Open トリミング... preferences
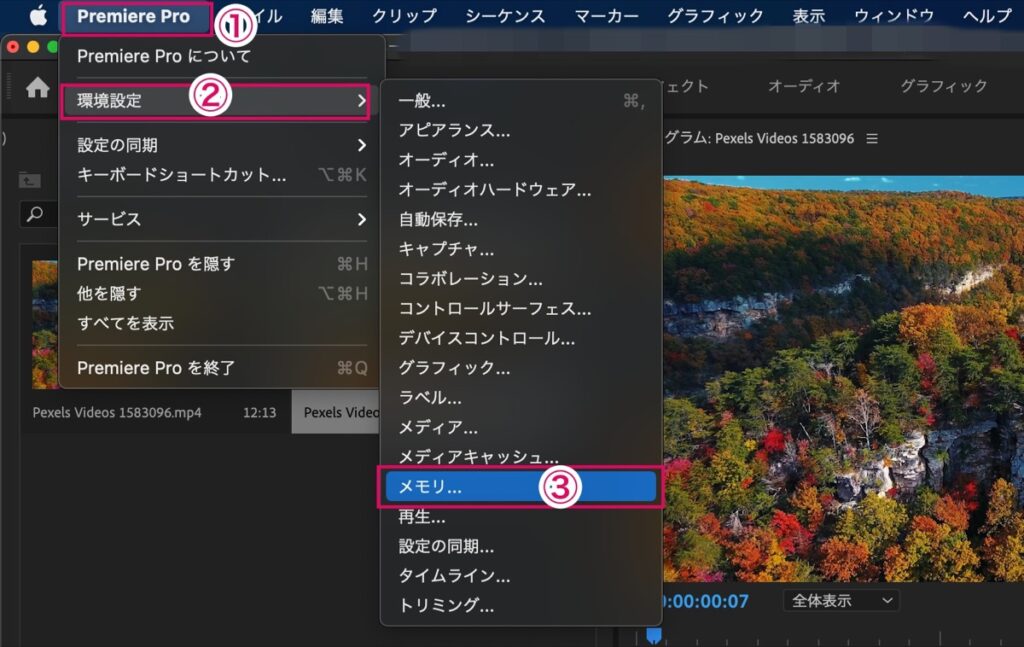Screen dimensions: 1024x647 pyautogui.click(x=521, y=605)
